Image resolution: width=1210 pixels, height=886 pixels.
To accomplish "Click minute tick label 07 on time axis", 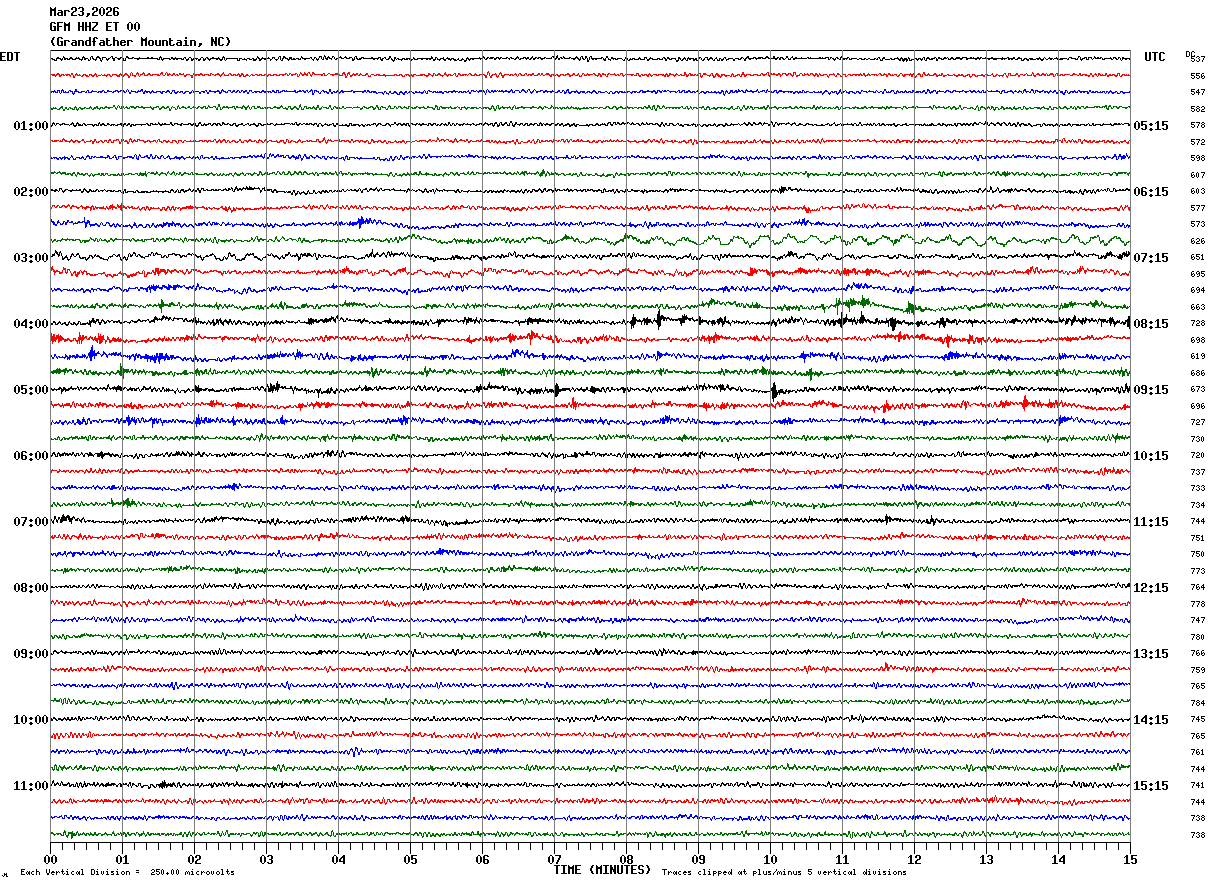I will [x=554, y=859].
